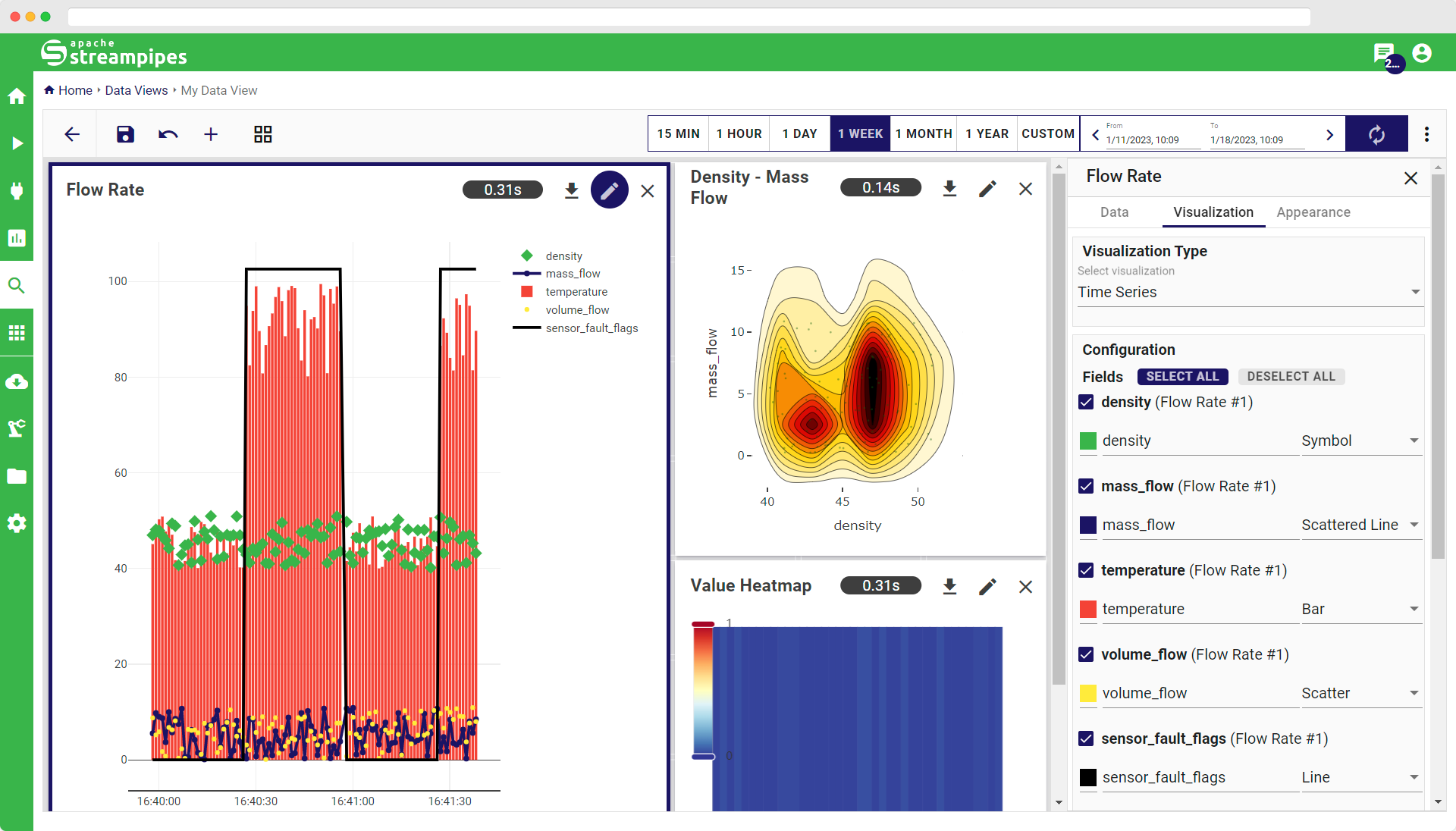Image resolution: width=1456 pixels, height=831 pixels.
Task: Switch to the Data tab in Flow Rate panel
Action: click(1114, 212)
